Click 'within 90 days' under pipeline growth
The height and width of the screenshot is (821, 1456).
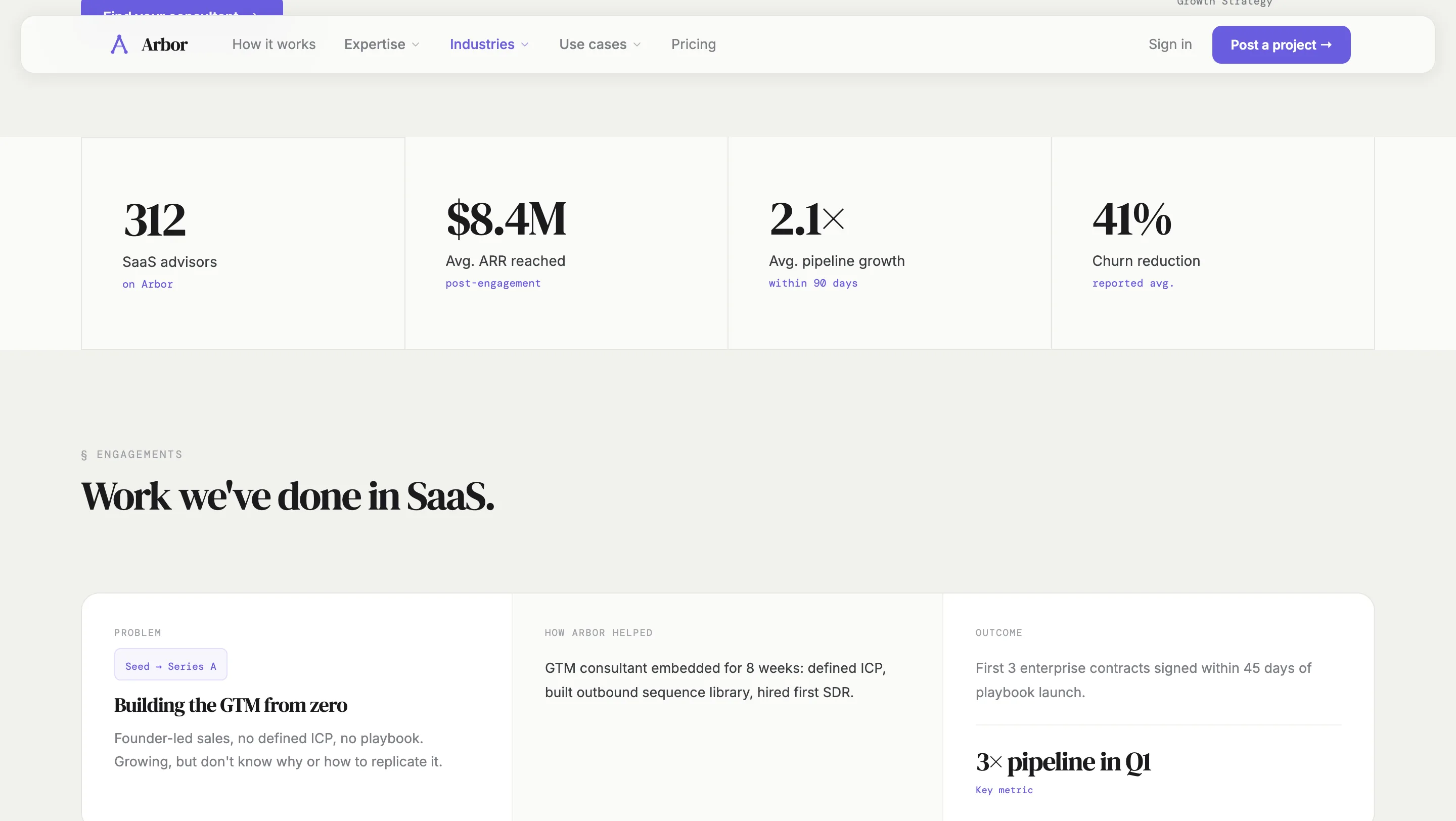[813, 283]
